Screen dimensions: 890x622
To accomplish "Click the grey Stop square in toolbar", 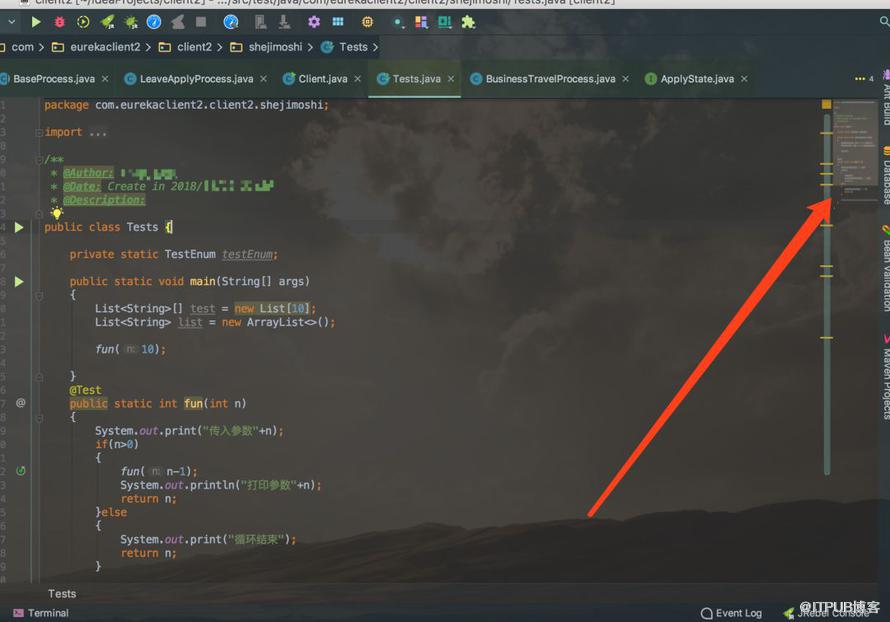I will 201,22.
